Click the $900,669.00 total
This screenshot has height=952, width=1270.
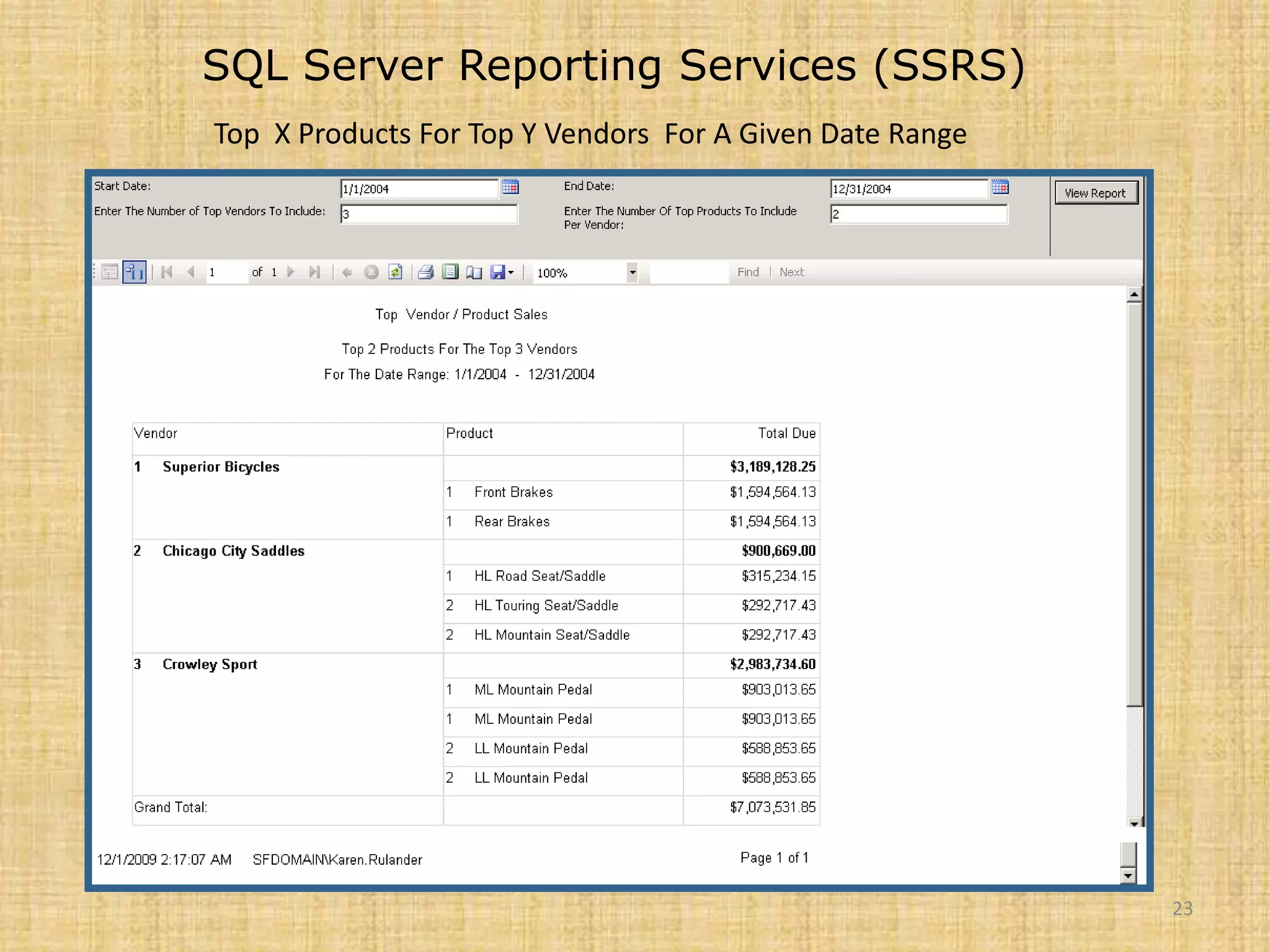(x=779, y=551)
